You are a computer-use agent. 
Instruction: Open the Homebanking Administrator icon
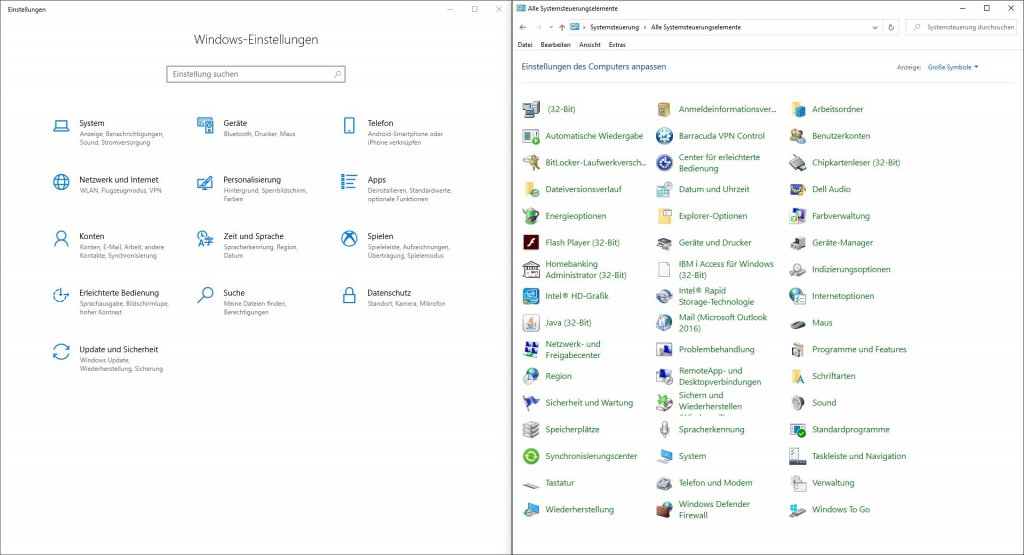(x=531, y=269)
